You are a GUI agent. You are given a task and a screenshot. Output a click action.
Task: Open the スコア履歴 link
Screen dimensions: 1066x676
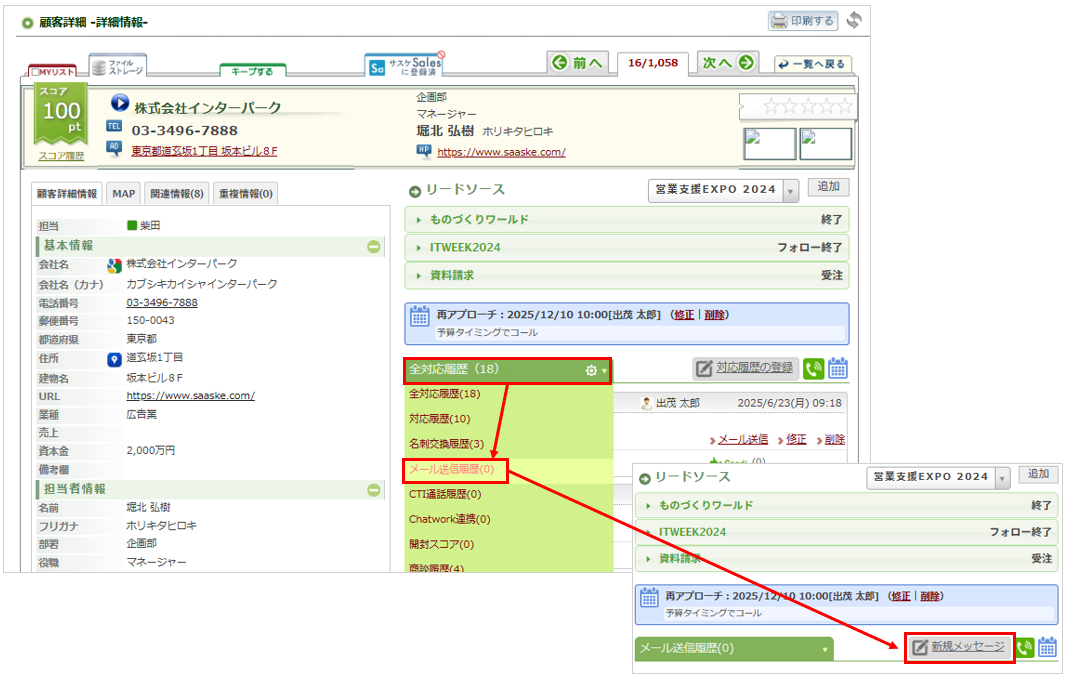(61, 156)
